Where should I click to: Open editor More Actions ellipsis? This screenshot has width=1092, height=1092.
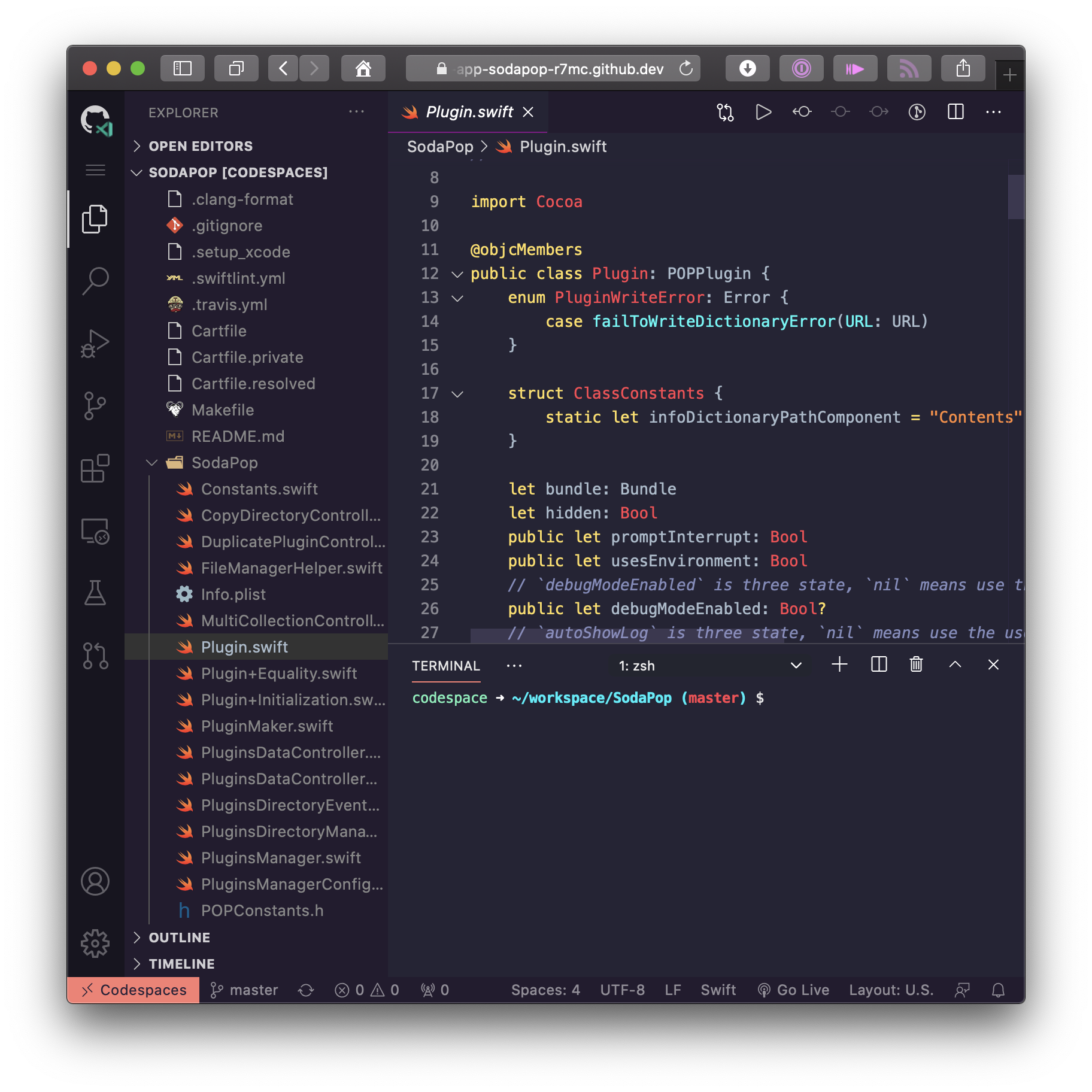point(994,112)
